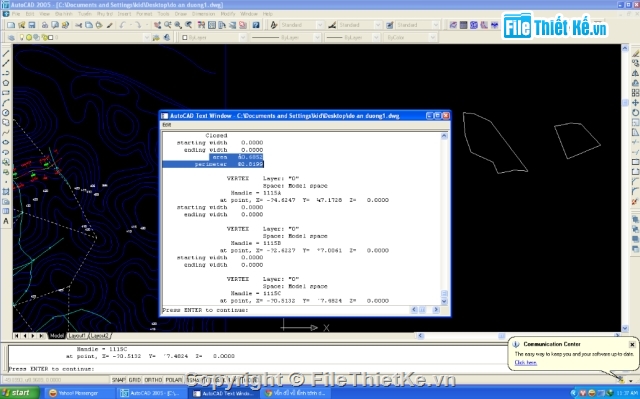The image size is (640, 399).
Task: Open the File menu
Action: coord(16,14)
